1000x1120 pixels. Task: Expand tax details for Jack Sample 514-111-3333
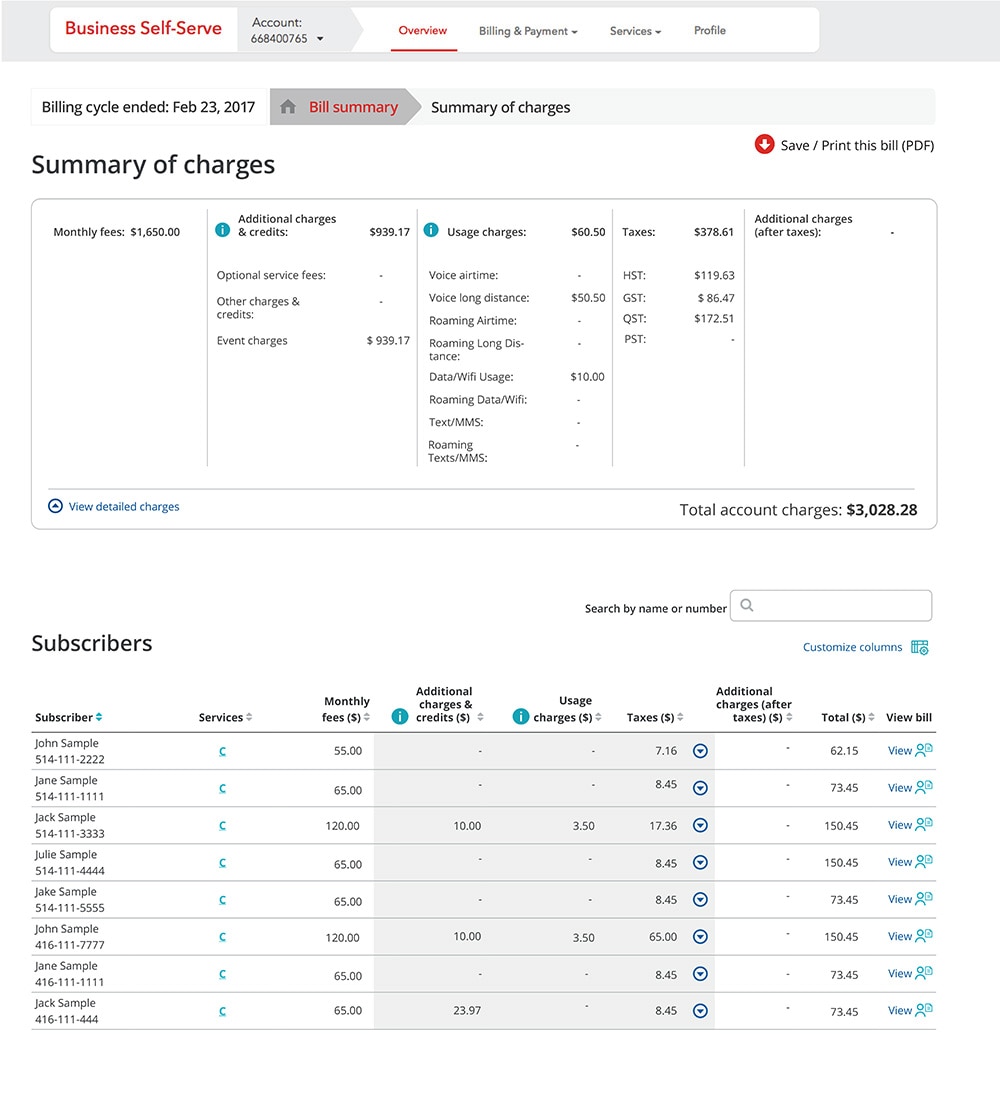tap(700, 825)
